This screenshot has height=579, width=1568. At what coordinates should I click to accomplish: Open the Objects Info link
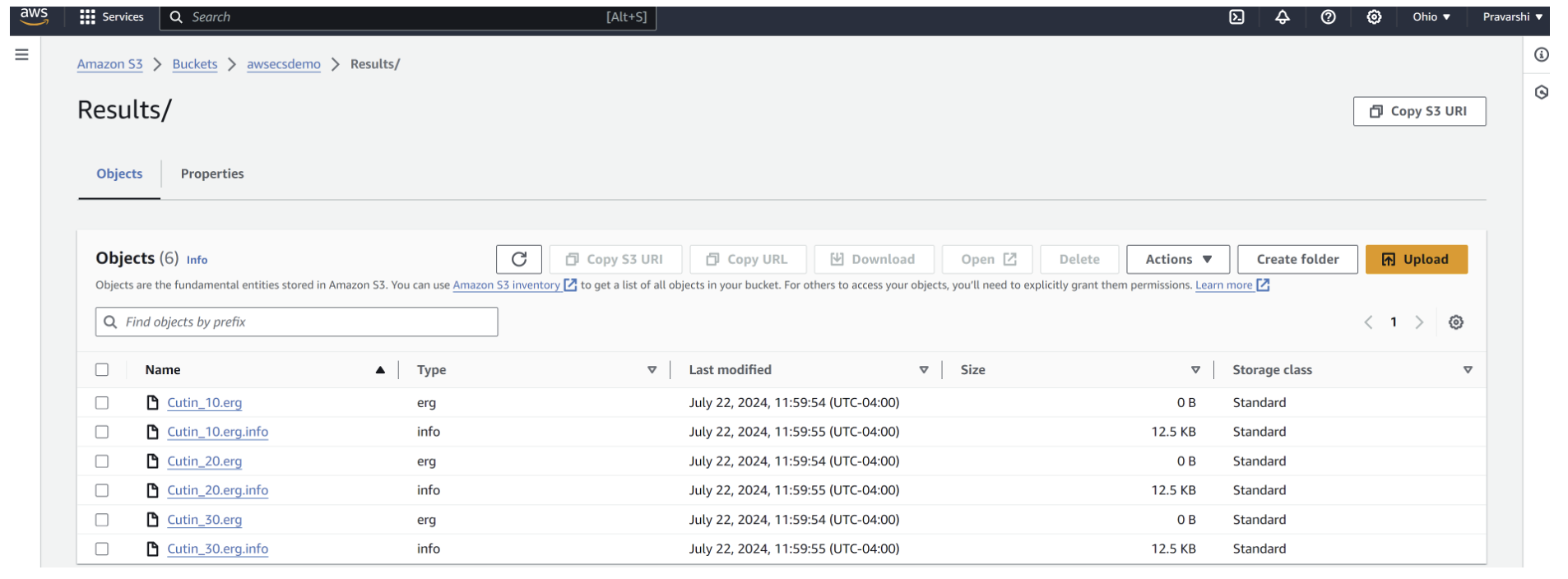point(197,260)
